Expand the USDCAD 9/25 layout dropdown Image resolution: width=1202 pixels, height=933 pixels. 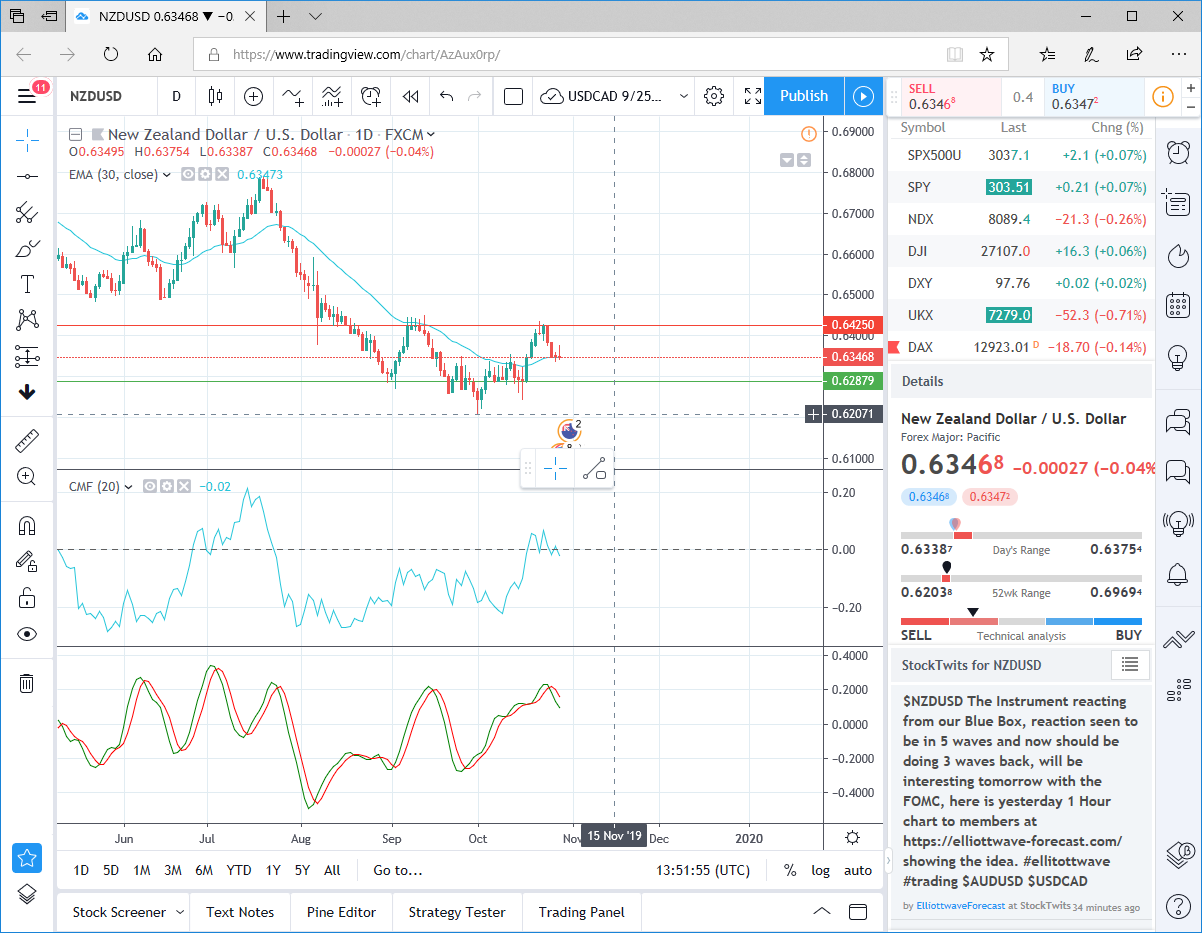[x=684, y=96]
